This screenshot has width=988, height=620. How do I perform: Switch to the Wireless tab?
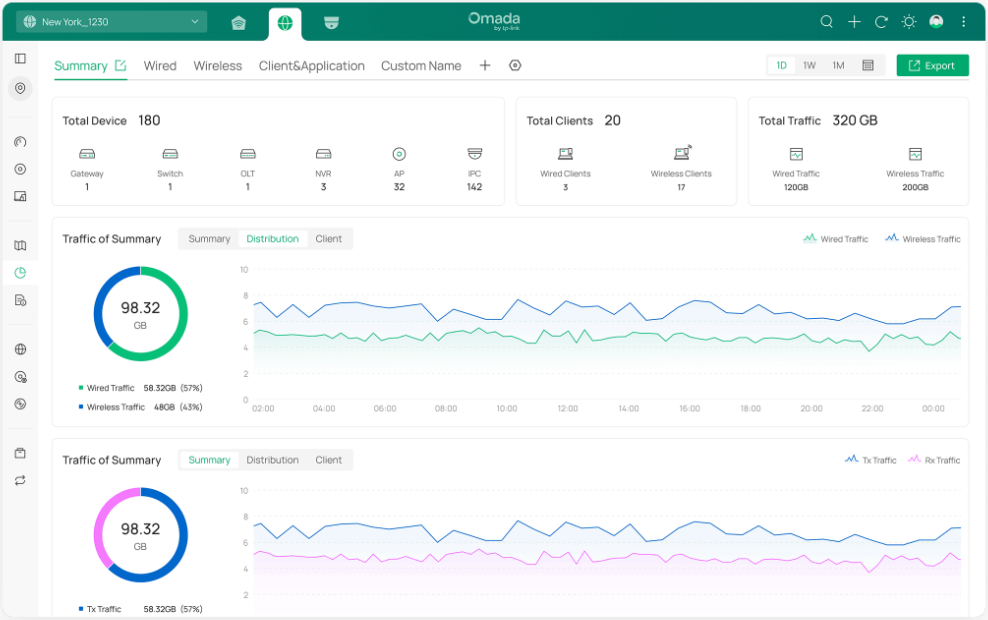pos(217,65)
